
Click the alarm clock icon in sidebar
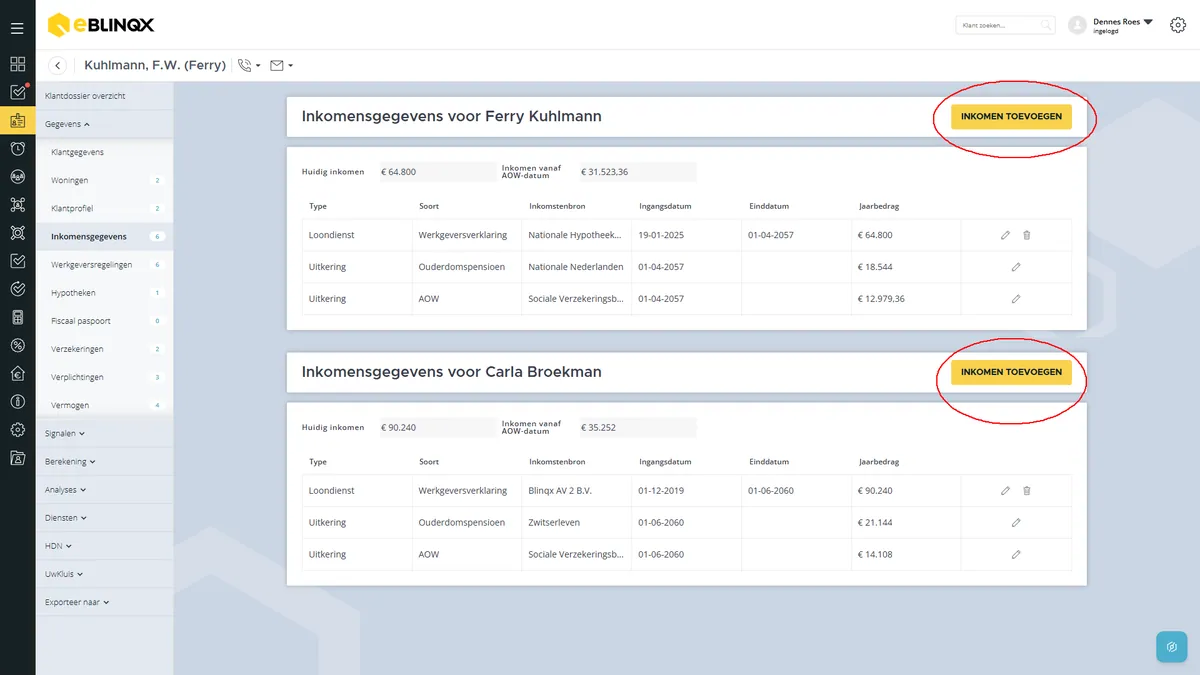tap(17, 148)
